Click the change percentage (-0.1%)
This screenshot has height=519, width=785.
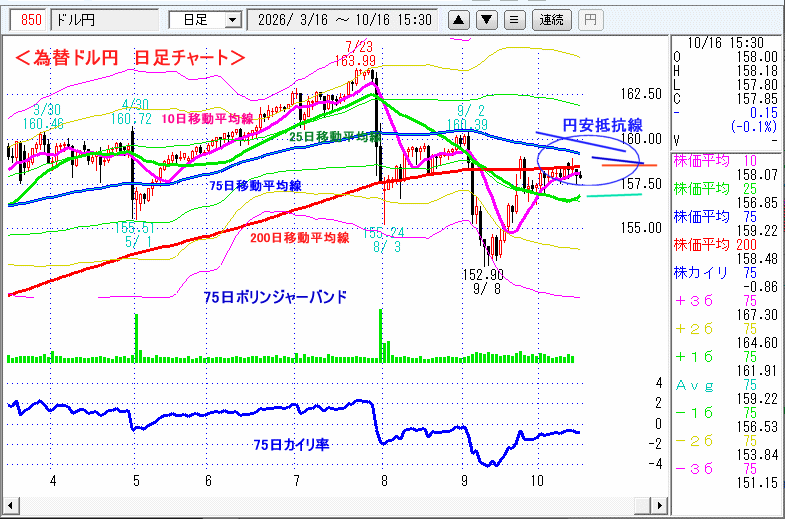click(754, 127)
